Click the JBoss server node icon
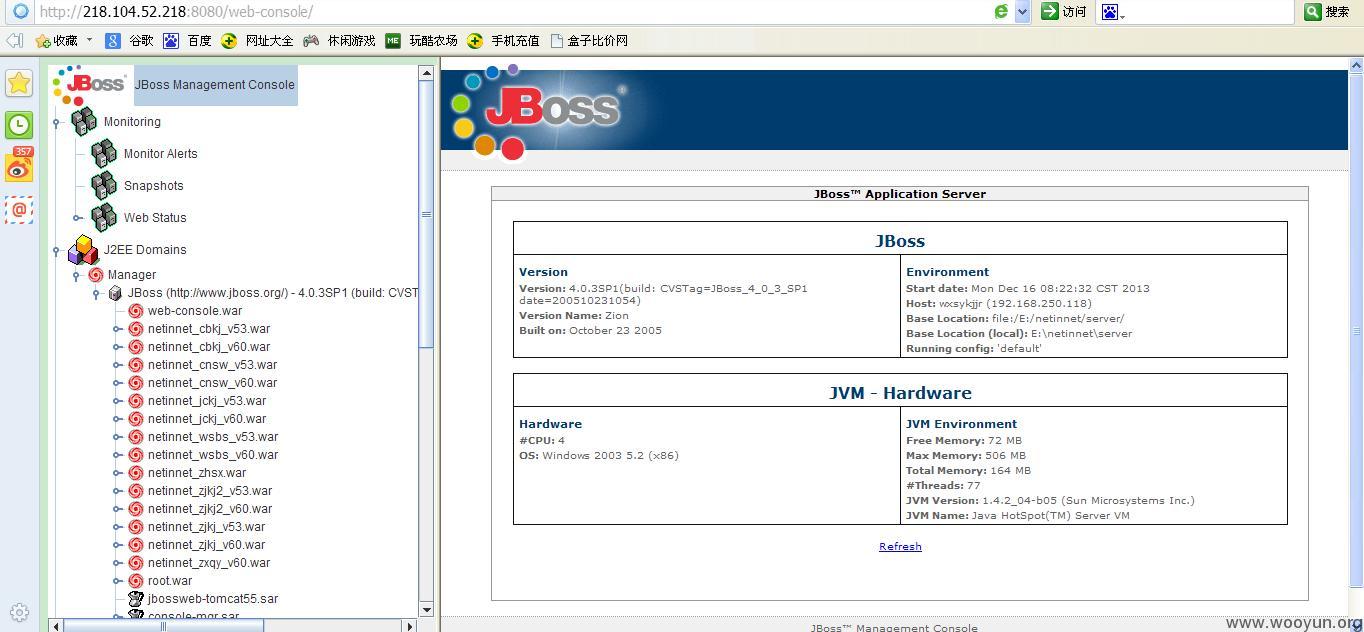 coord(115,293)
